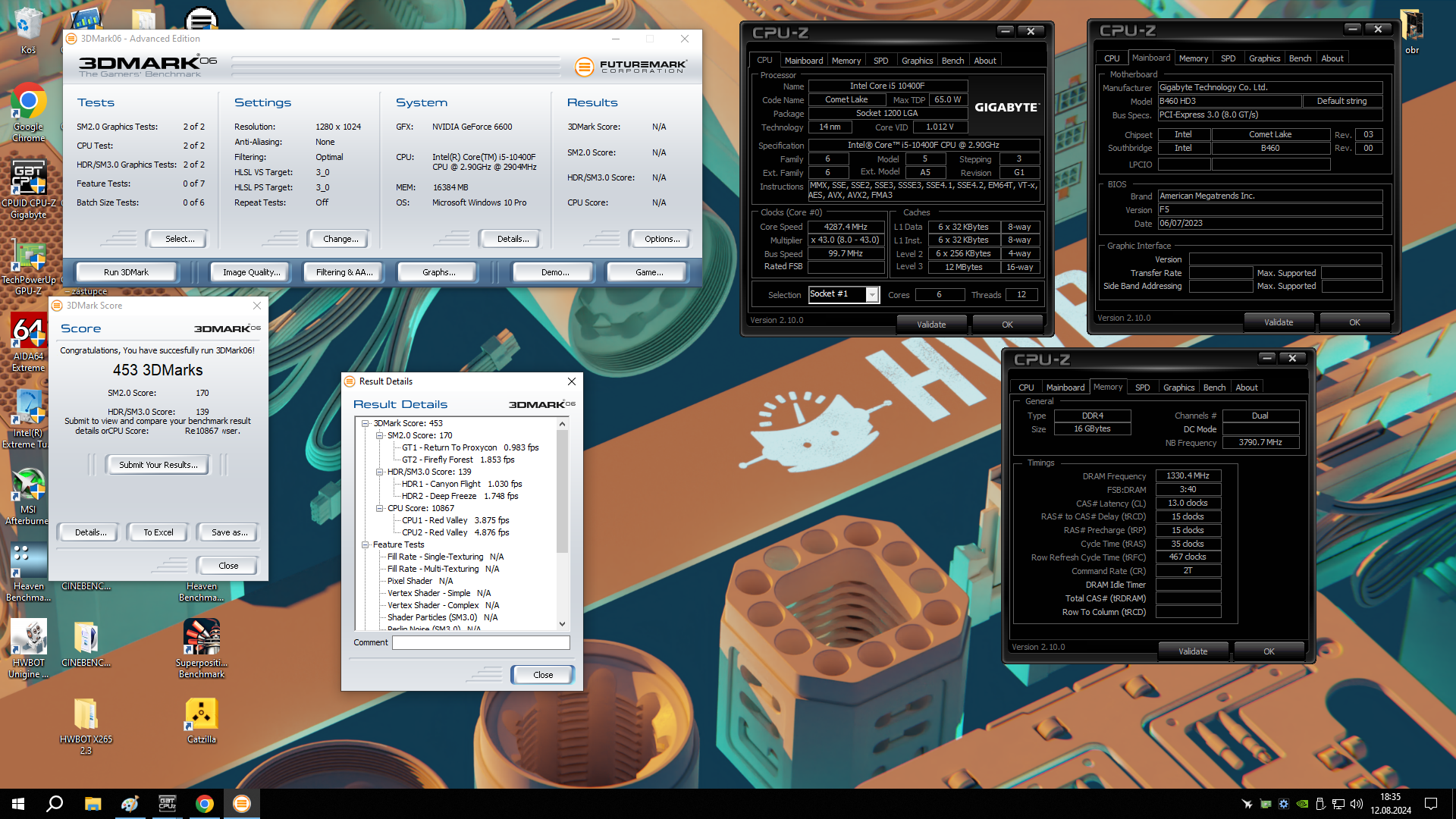Image resolution: width=1456 pixels, height=819 pixels.
Task: Open taskbar Search magnifier
Action: click(55, 804)
